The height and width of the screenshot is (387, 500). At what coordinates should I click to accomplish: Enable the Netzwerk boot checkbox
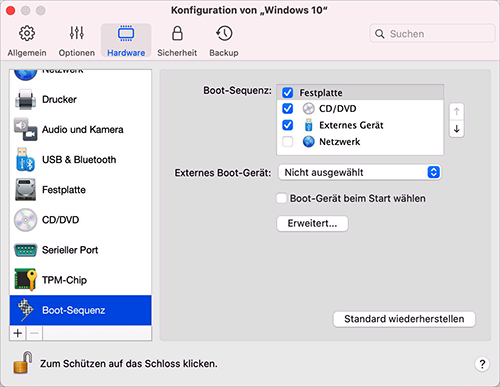[x=288, y=142]
